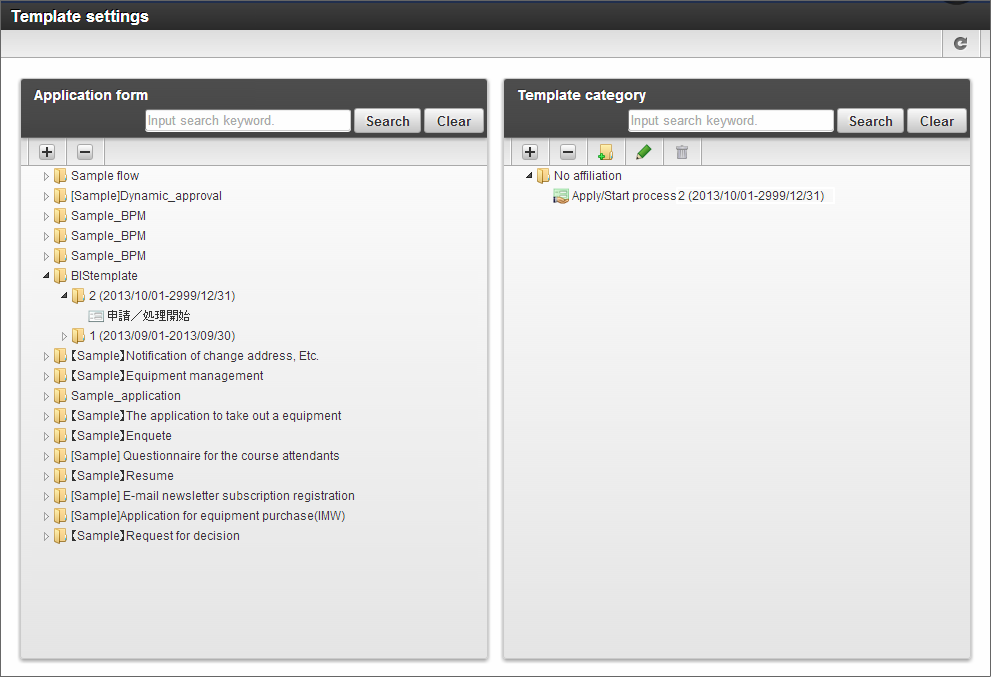Focus the Template category search keyword field
Screen dimensions: 991x677
pyautogui.click(x=731, y=120)
